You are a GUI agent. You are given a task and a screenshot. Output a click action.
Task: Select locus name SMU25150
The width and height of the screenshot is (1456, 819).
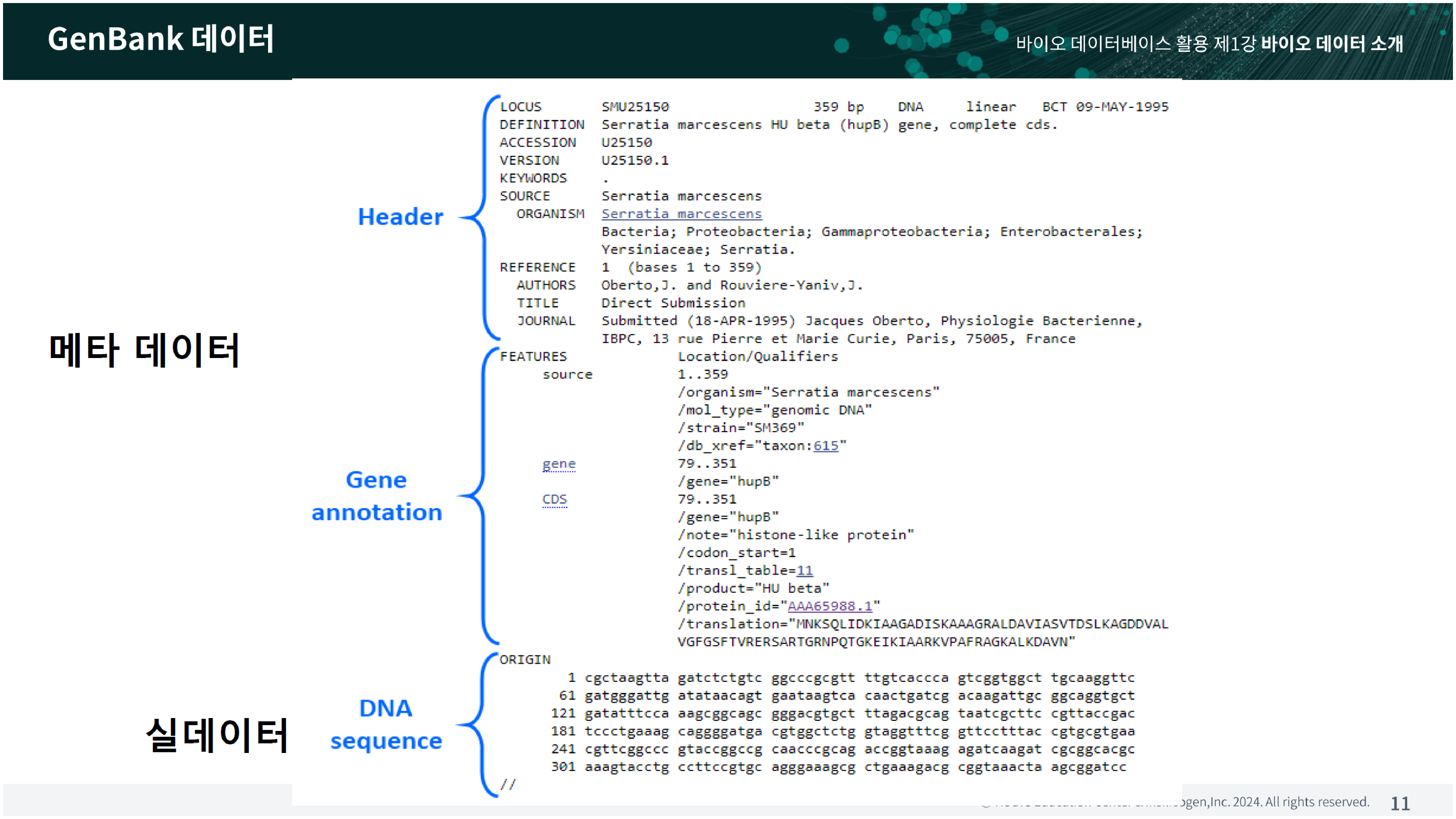pos(635,107)
